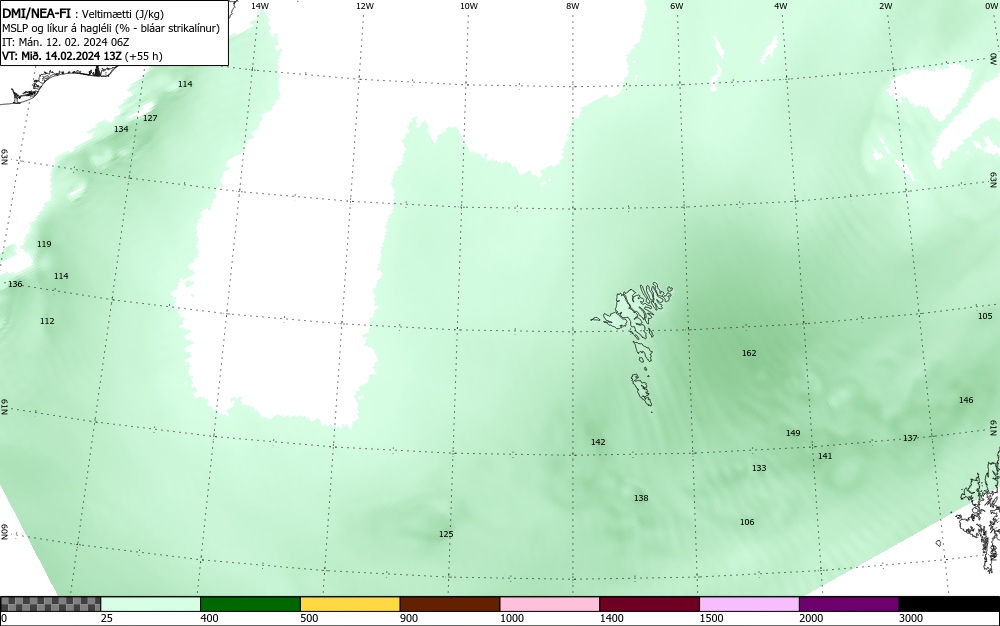Click the 133 value on the map

tap(759, 469)
